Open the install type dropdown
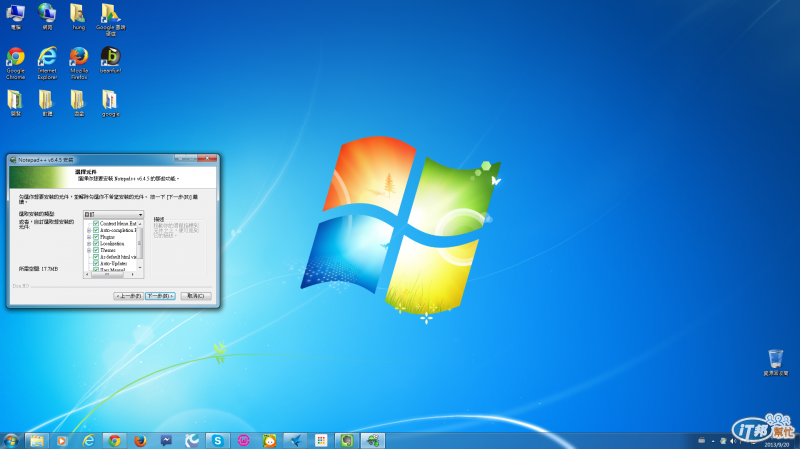This screenshot has height=449, width=800. click(x=113, y=214)
